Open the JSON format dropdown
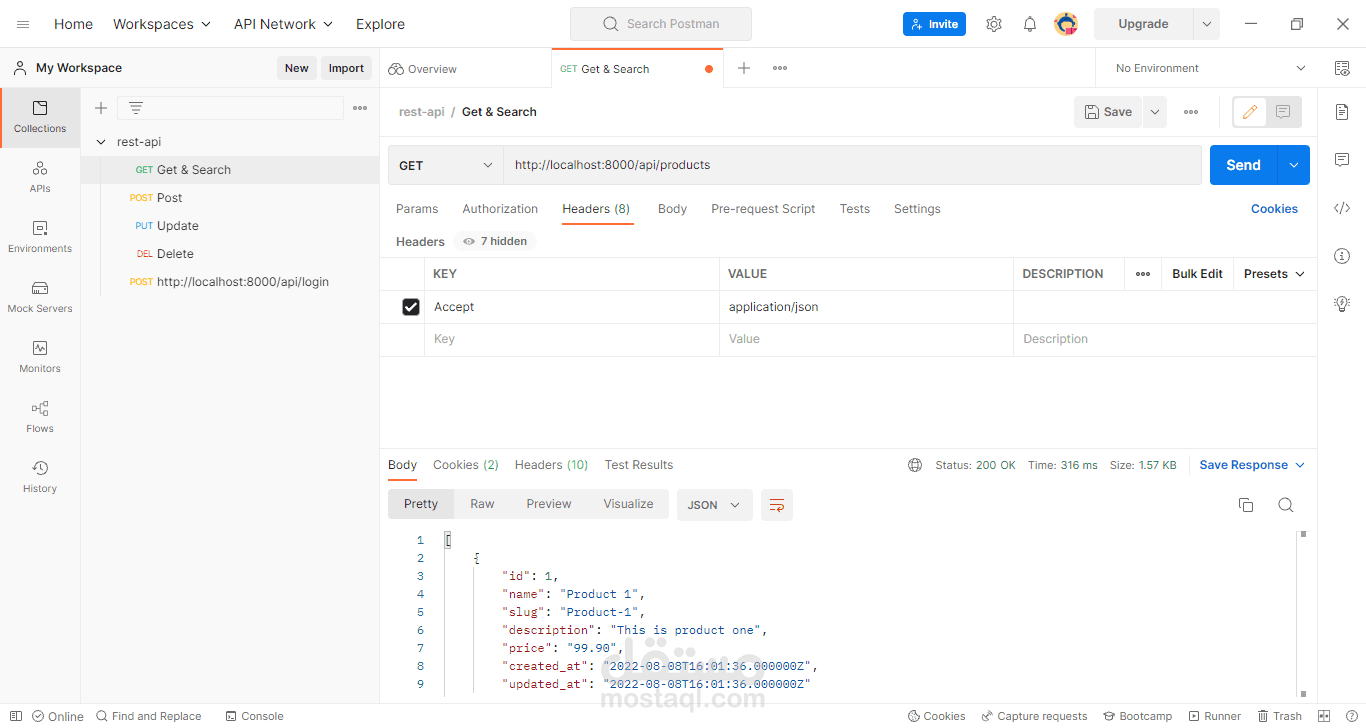 tap(715, 505)
